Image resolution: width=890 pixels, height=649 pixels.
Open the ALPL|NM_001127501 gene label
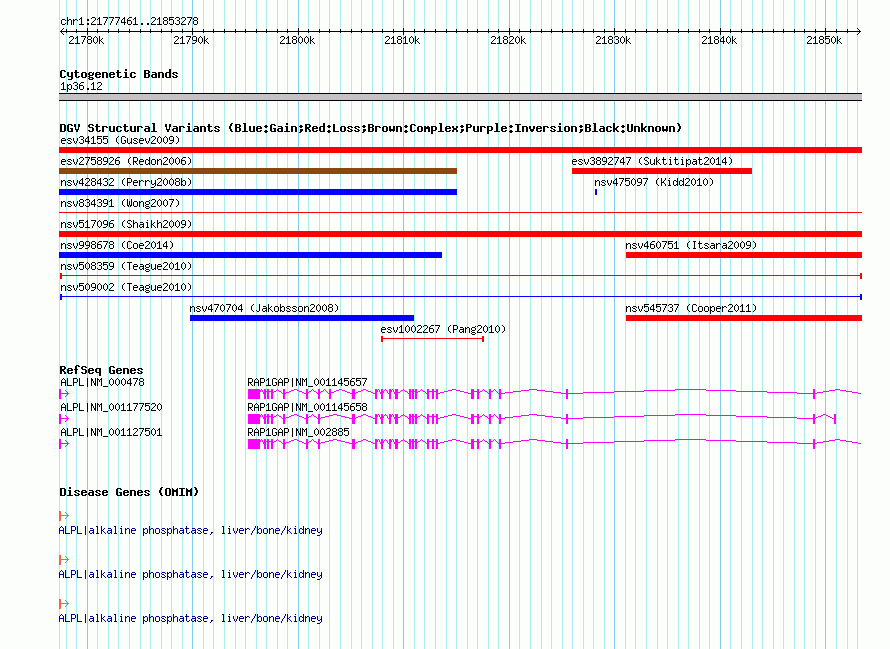[111, 432]
